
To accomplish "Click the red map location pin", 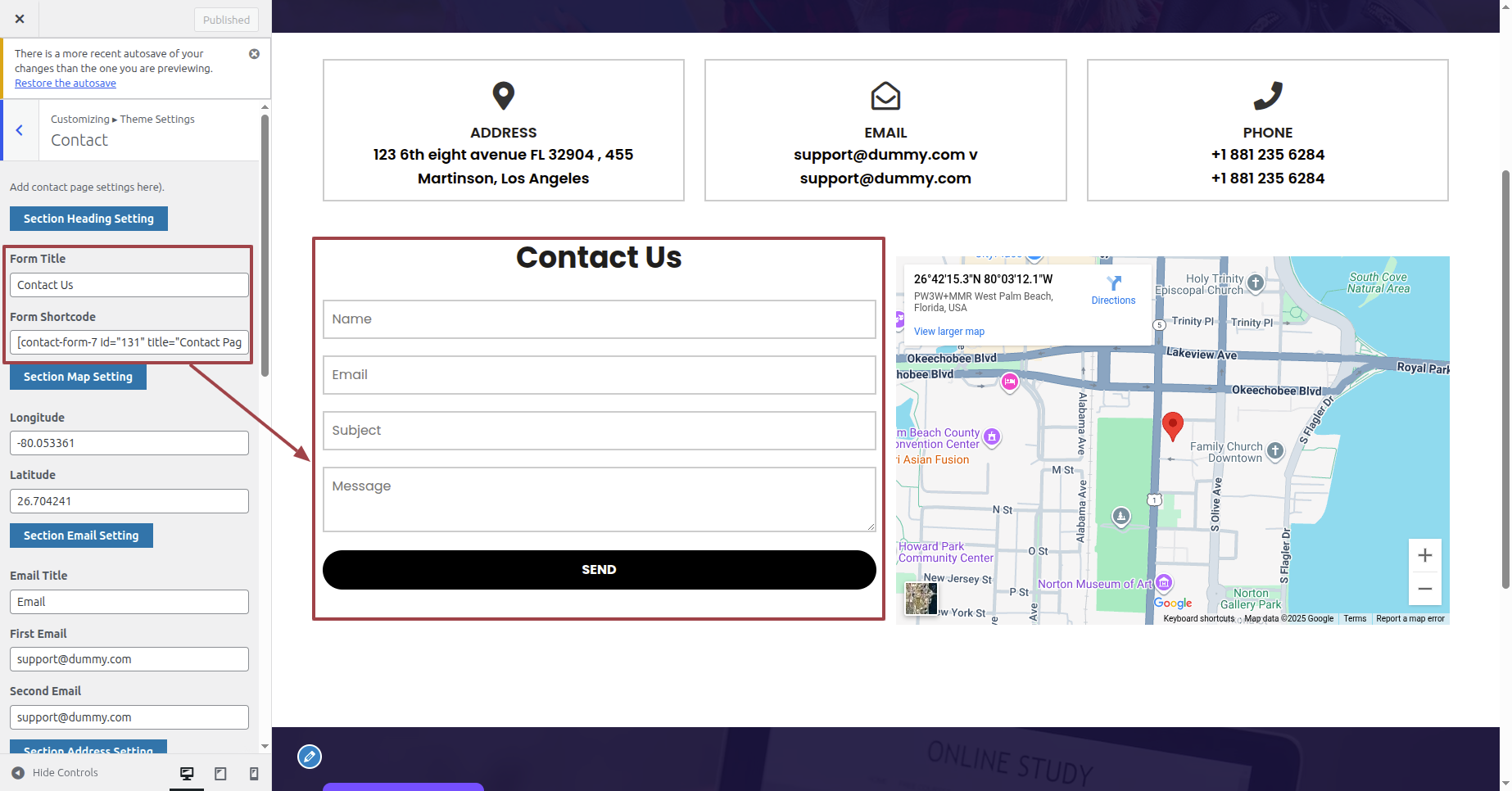I will [1172, 425].
